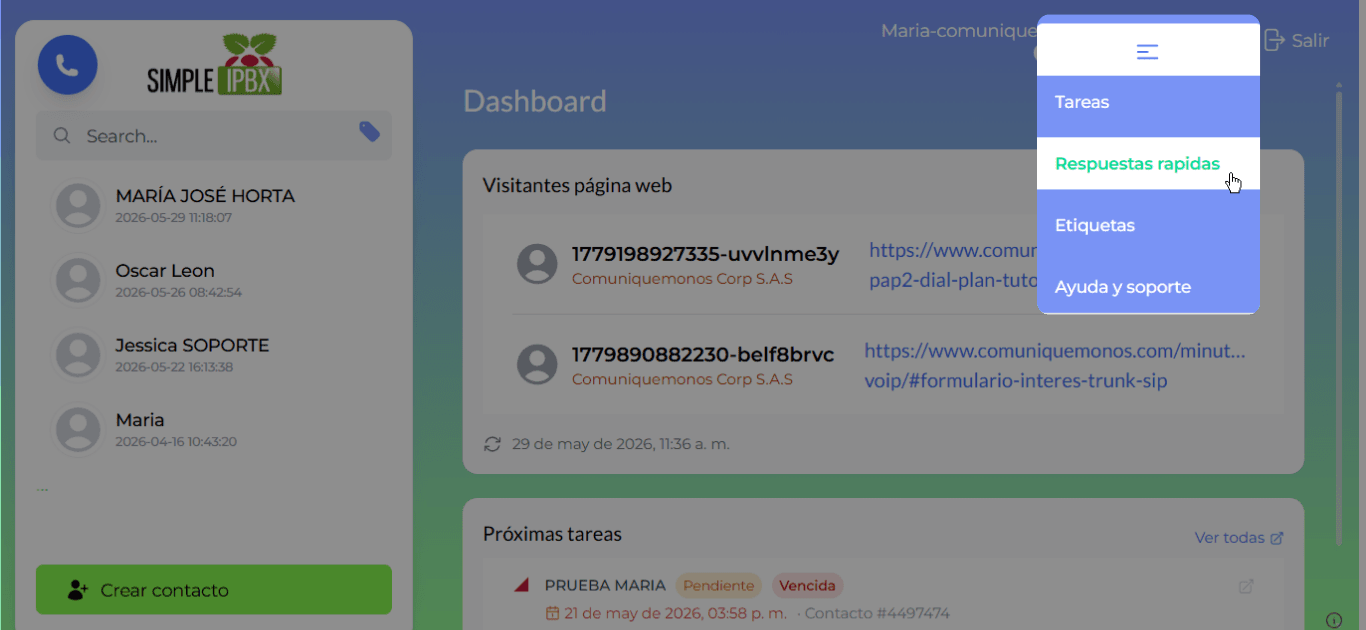Click avatar of visitor 1779198927335-uvvlnme3y
This screenshot has width=1366, height=630.
tap(537, 264)
